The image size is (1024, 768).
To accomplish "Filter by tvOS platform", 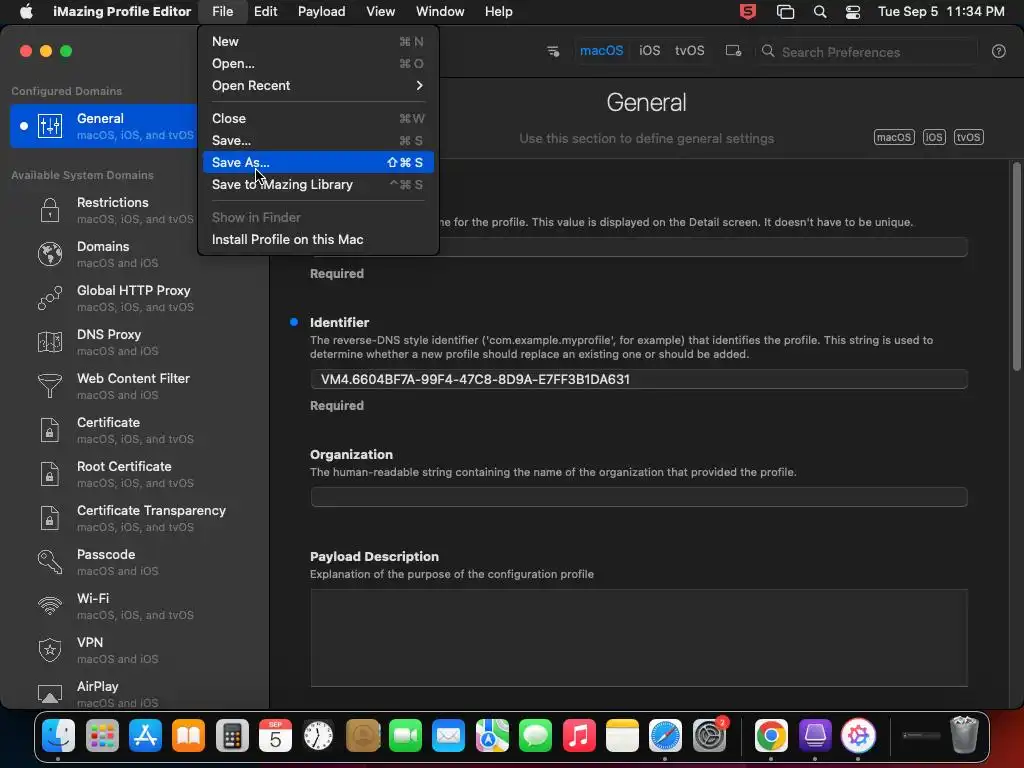I will (690, 51).
